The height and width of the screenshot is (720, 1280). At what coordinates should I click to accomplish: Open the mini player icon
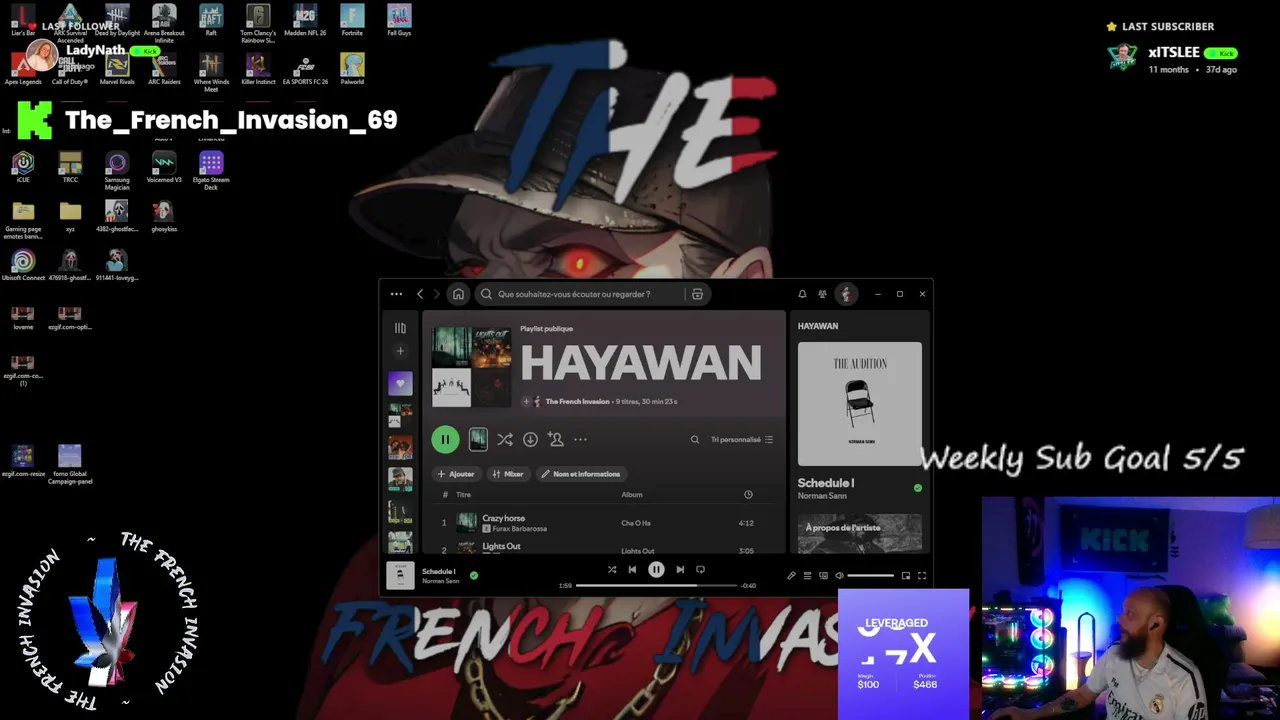tap(906, 575)
